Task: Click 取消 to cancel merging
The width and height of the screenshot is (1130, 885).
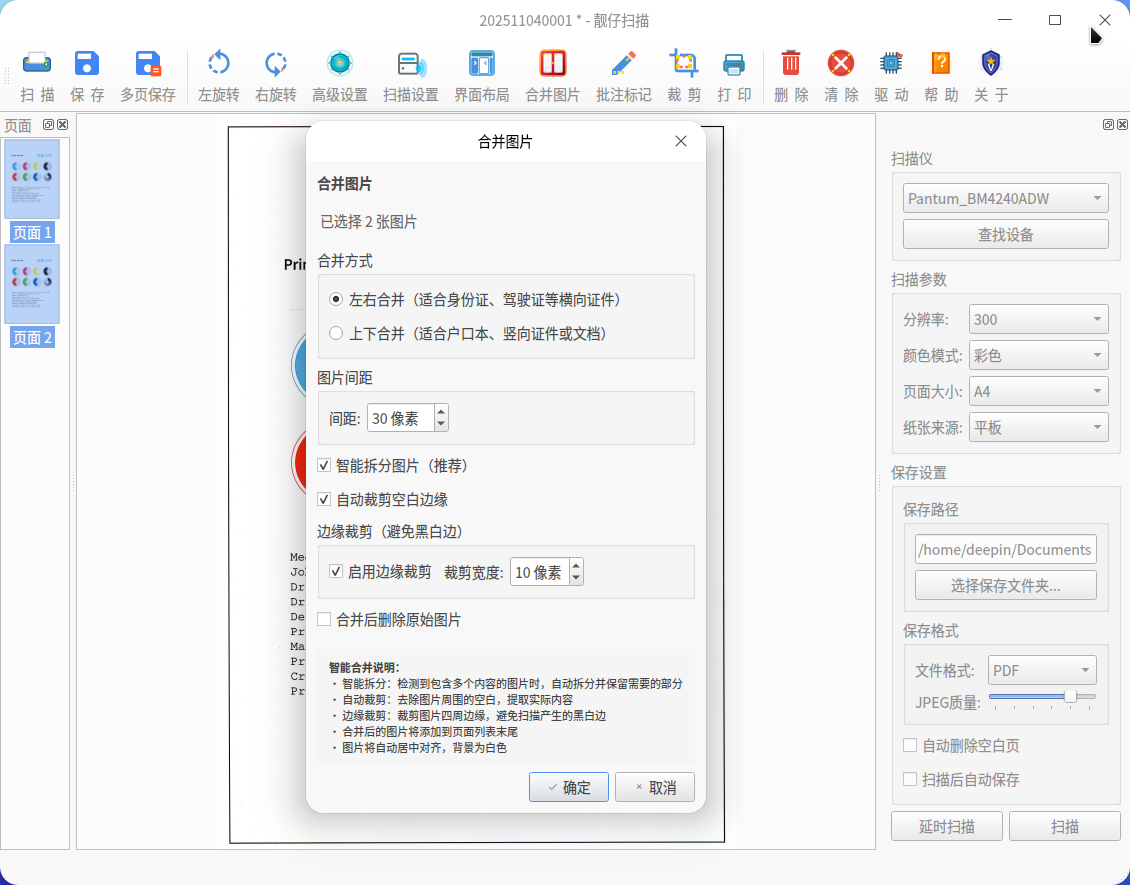Action: [654, 787]
